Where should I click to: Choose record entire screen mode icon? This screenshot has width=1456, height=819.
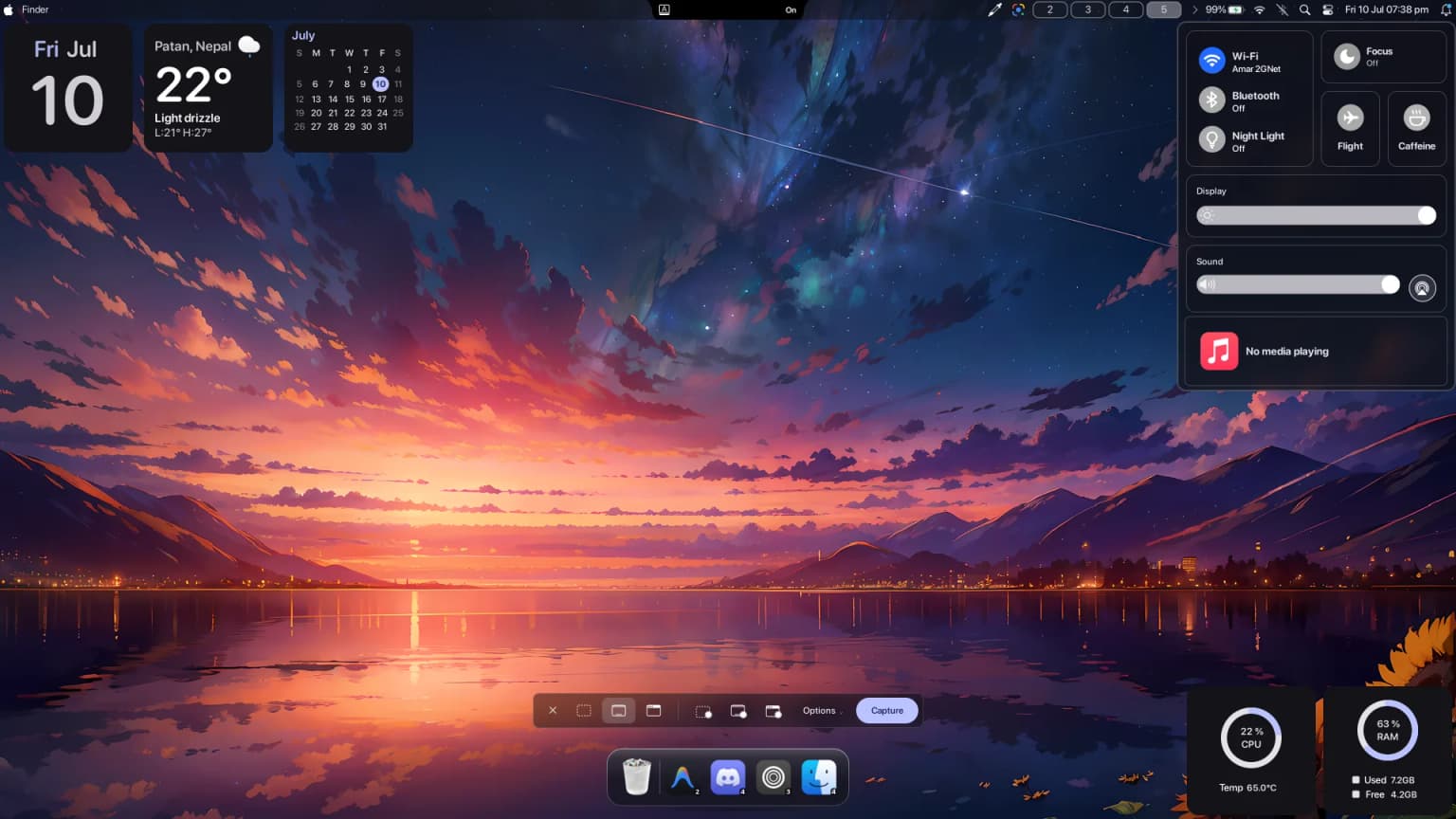(738, 711)
